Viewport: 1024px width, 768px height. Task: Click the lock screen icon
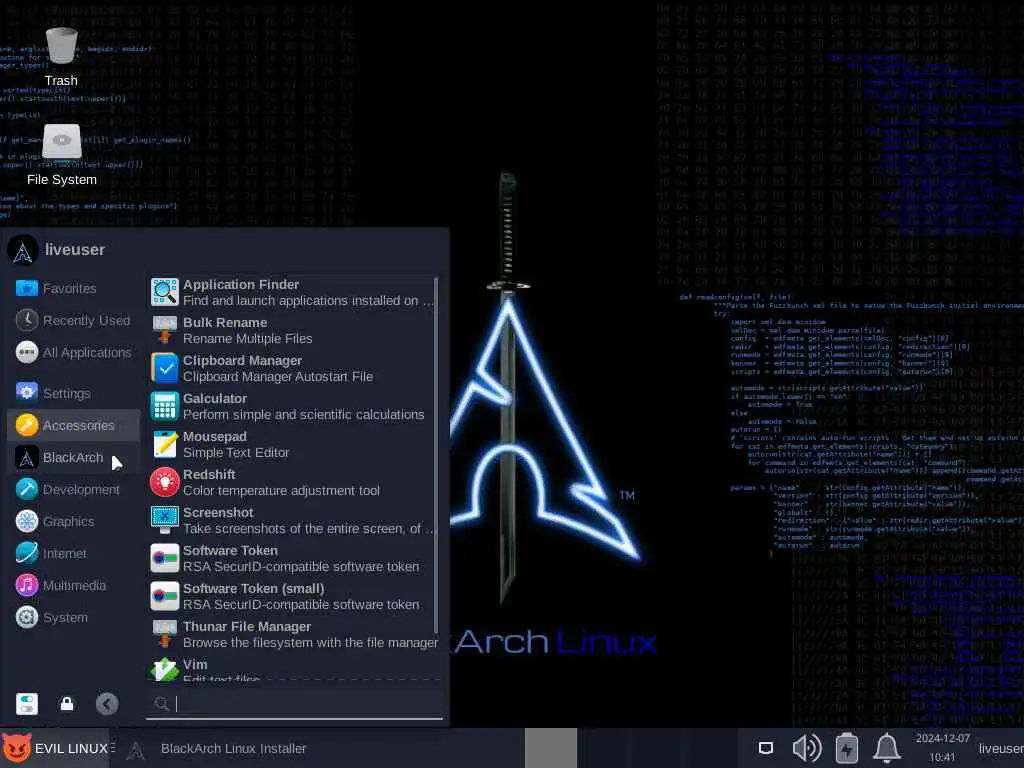(67, 703)
